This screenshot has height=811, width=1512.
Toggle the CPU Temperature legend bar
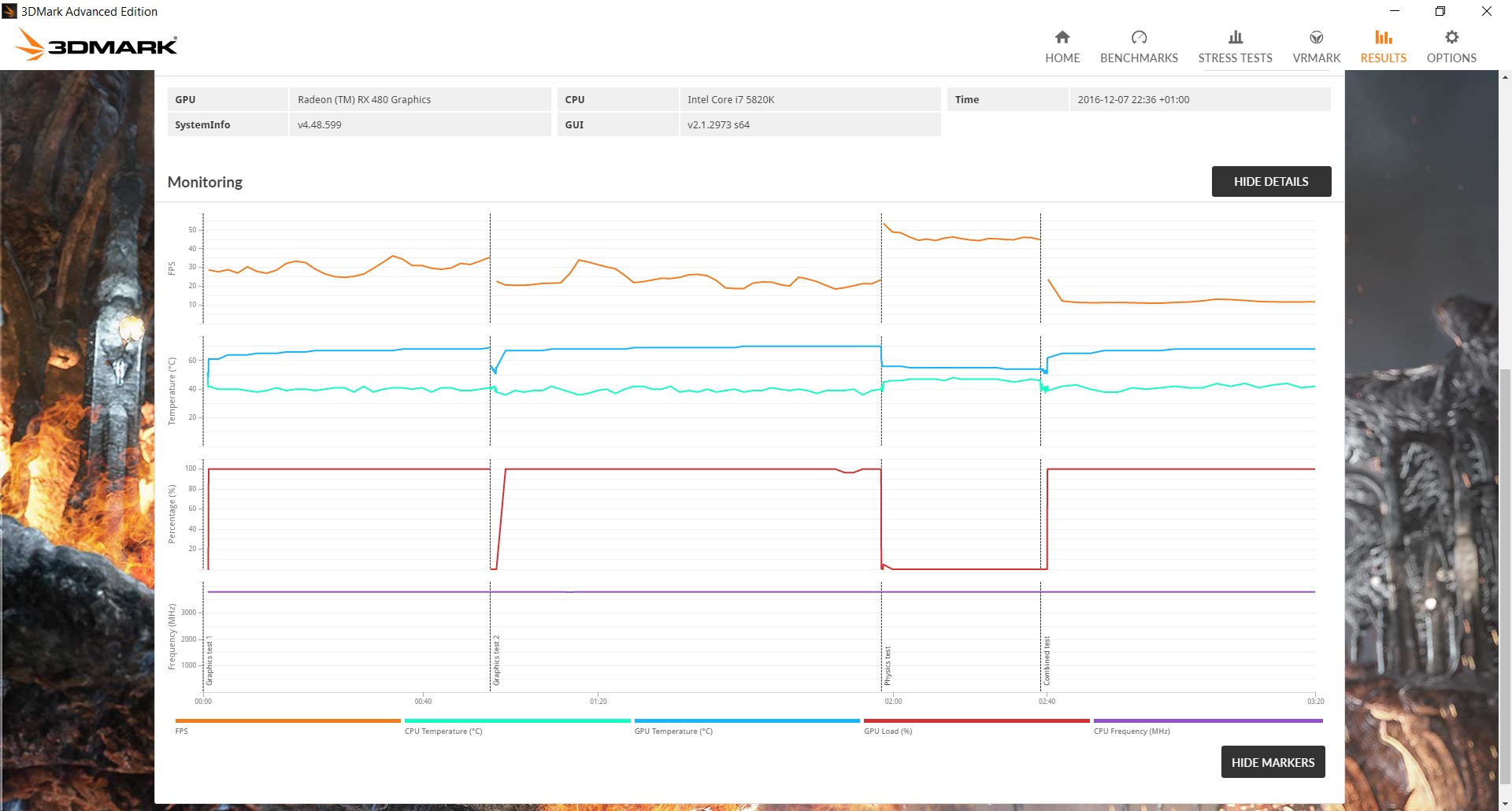(x=517, y=720)
